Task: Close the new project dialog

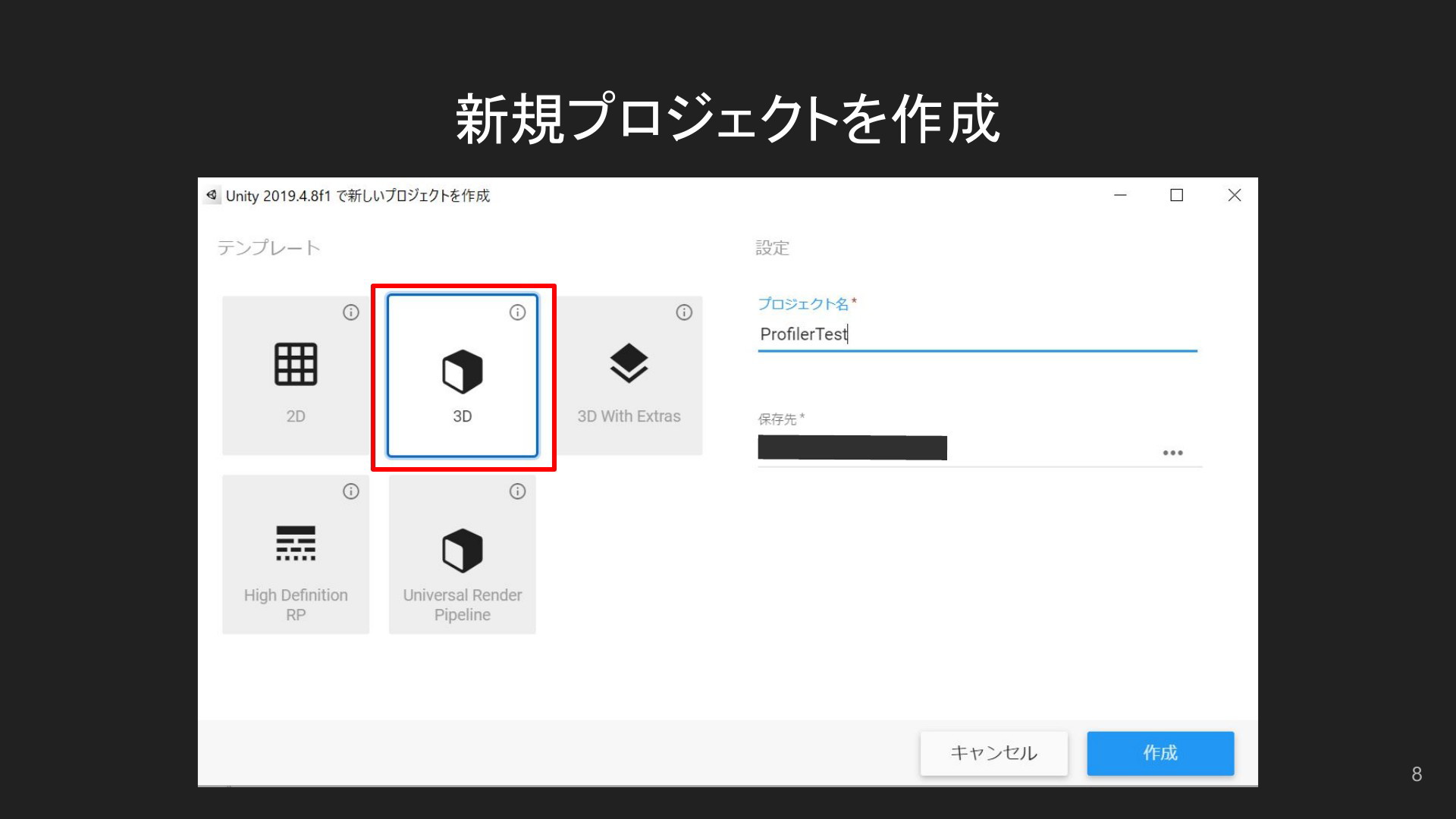Action: click(1235, 195)
